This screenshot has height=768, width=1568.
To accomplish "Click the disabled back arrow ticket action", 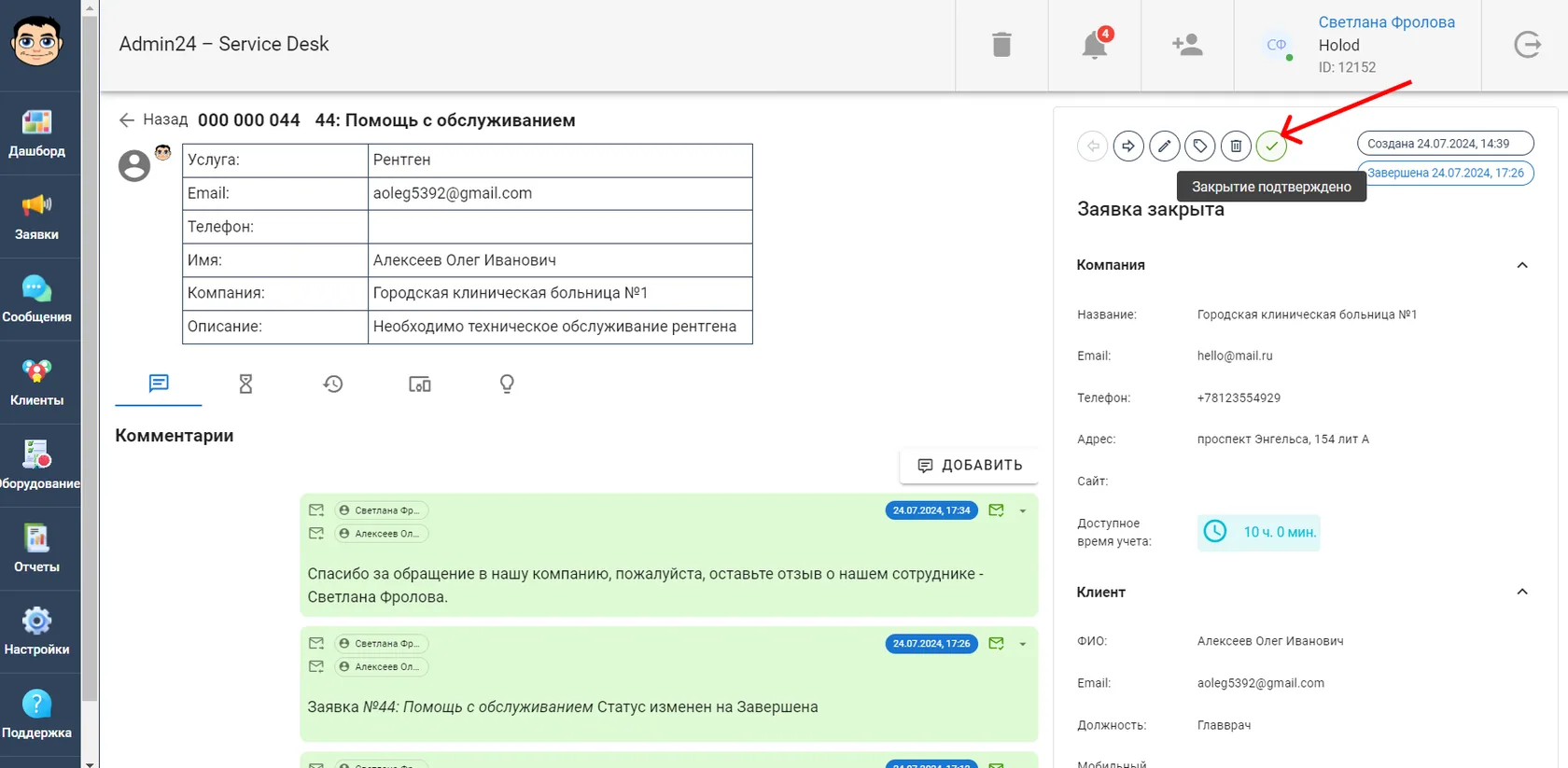I will (x=1093, y=146).
